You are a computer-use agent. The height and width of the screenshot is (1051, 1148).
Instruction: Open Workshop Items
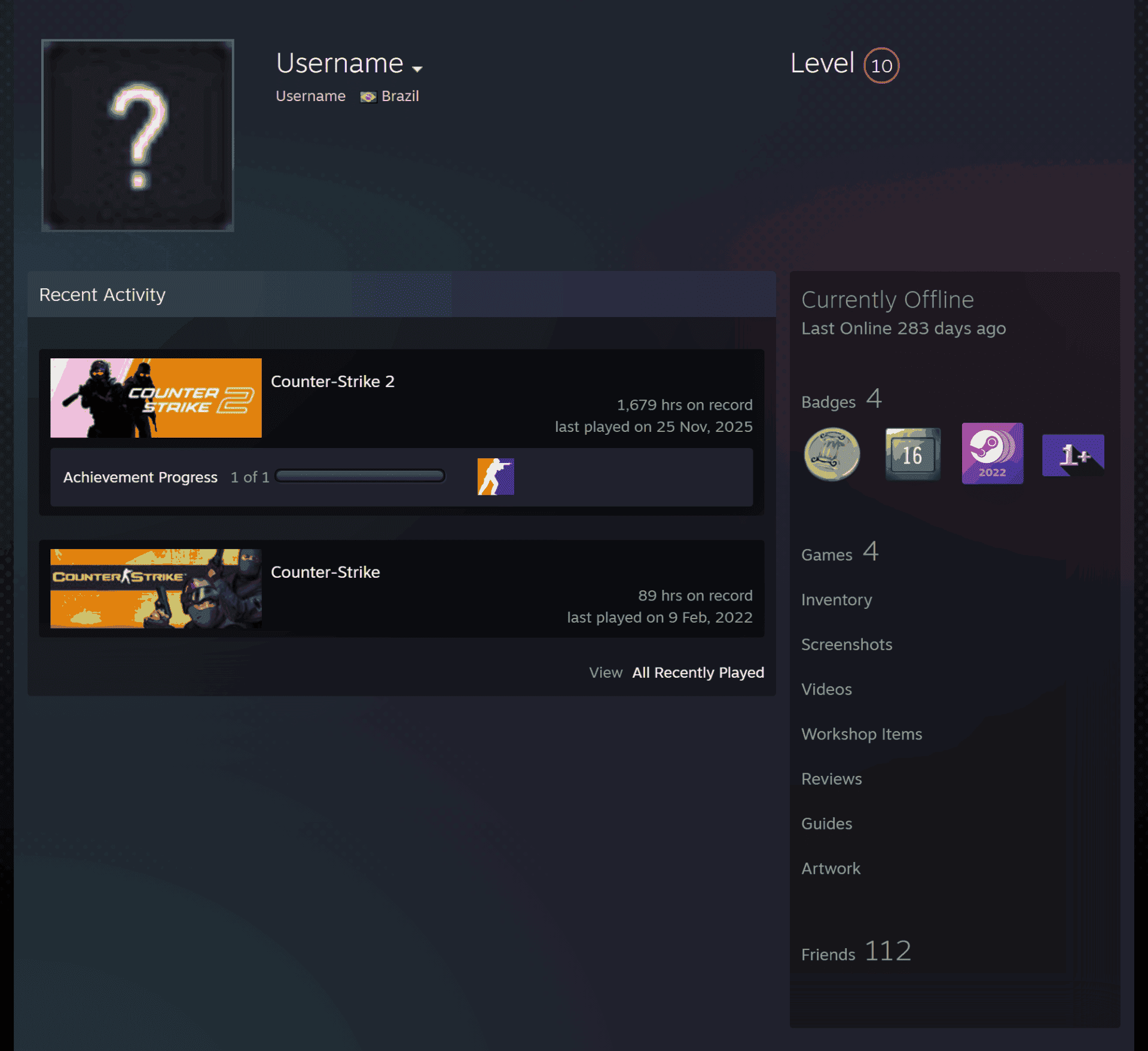(862, 735)
